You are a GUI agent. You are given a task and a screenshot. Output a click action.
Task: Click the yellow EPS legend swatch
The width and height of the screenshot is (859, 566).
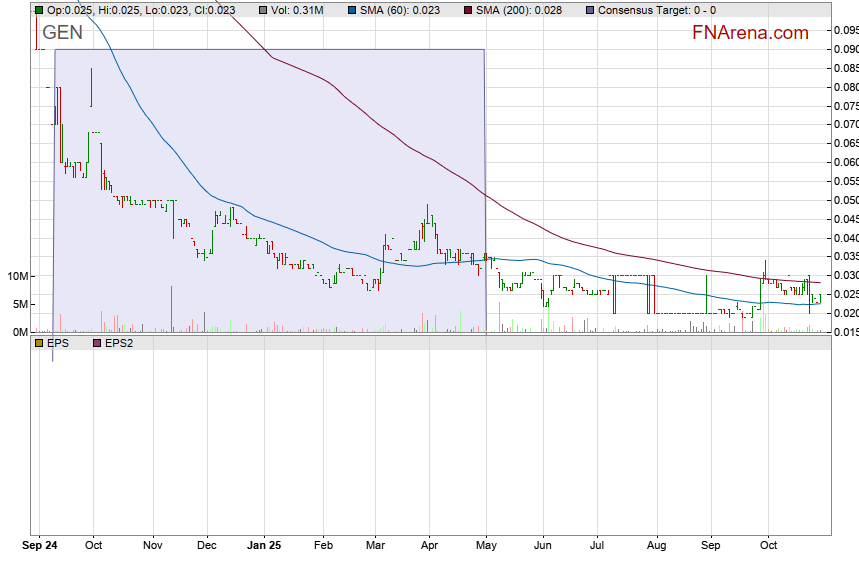pos(38,343)
